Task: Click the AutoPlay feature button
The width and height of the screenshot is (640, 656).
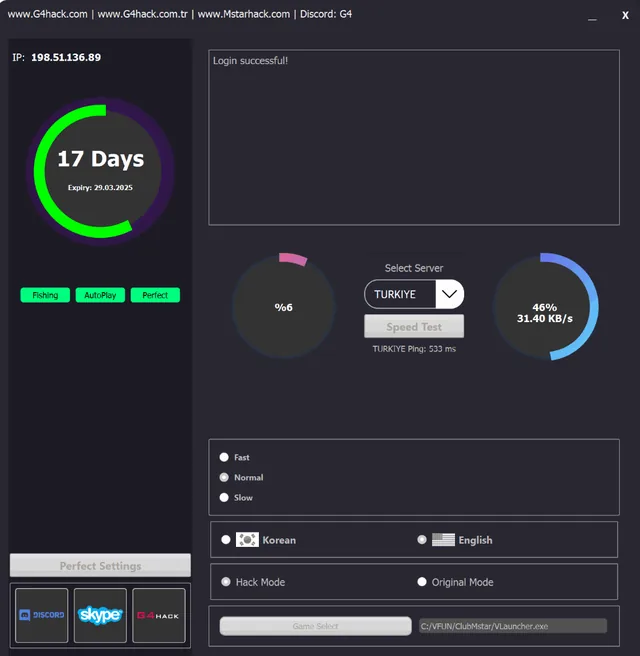Action: click(x=100, y=295)
